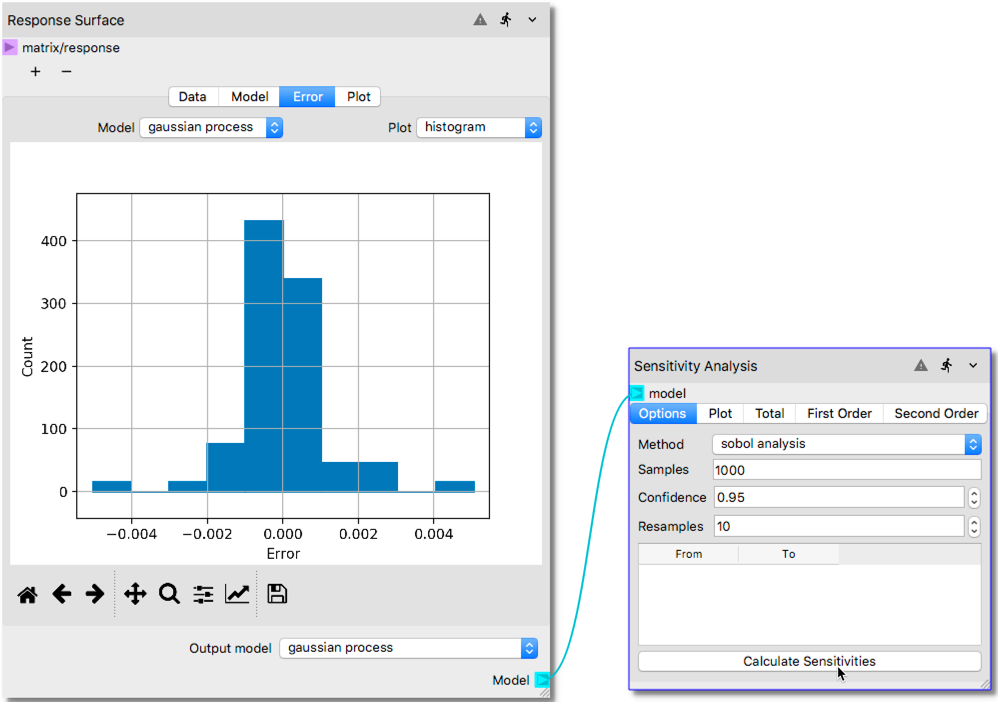Switch to the Data tab
The image size is (998, 702).
pos(193,97)
